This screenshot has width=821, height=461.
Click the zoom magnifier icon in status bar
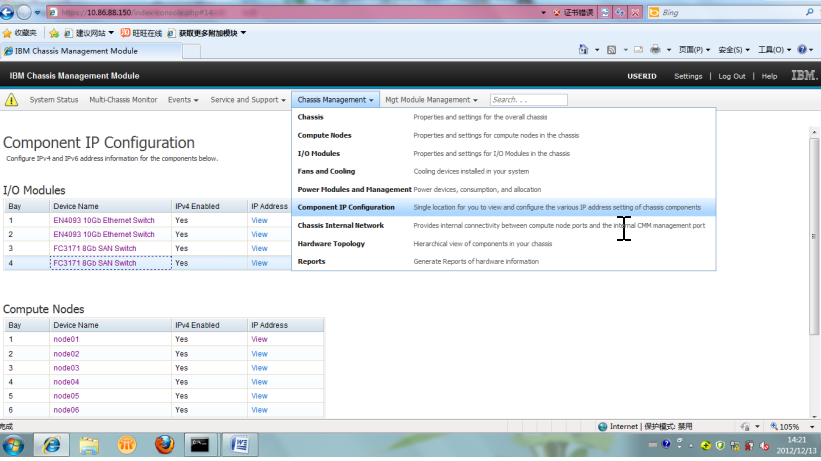click(774, 426)
